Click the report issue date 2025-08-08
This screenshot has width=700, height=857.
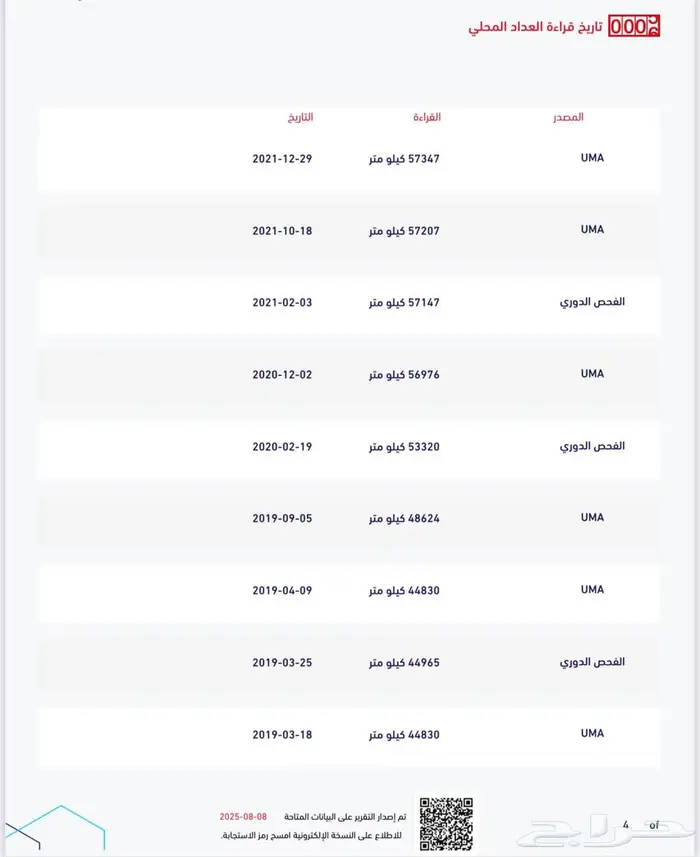[243, 817]
